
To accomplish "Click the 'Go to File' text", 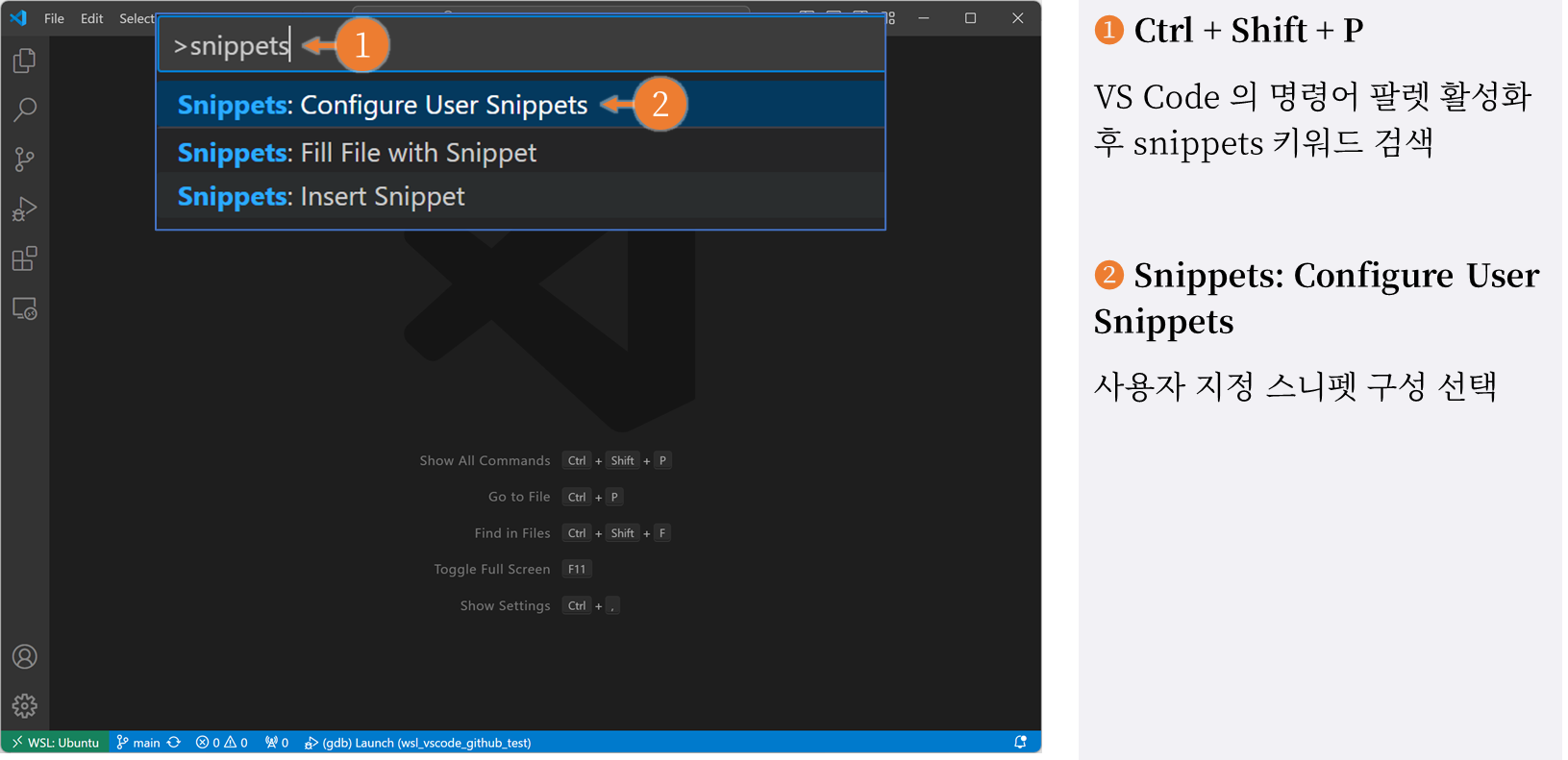I will [x=519, y=497].
